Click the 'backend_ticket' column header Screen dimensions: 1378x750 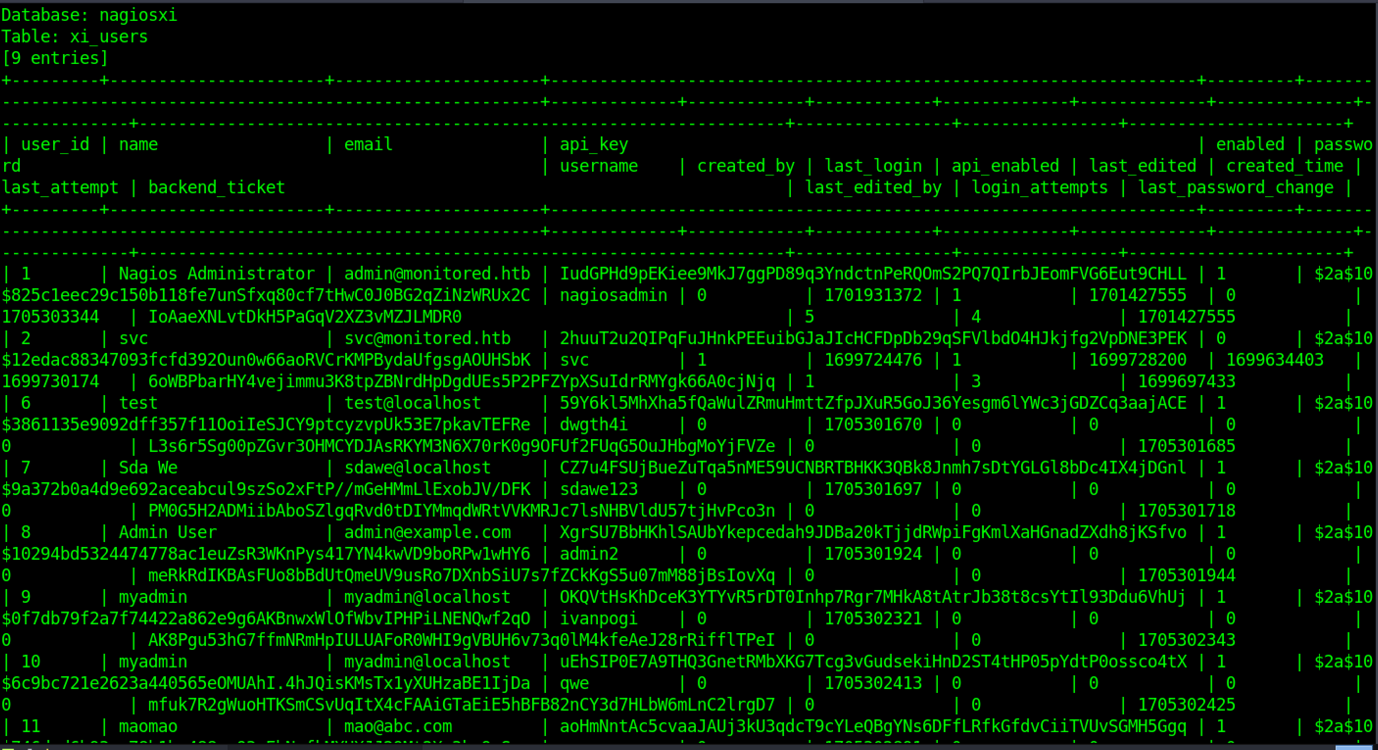click(x=216, y=188)
